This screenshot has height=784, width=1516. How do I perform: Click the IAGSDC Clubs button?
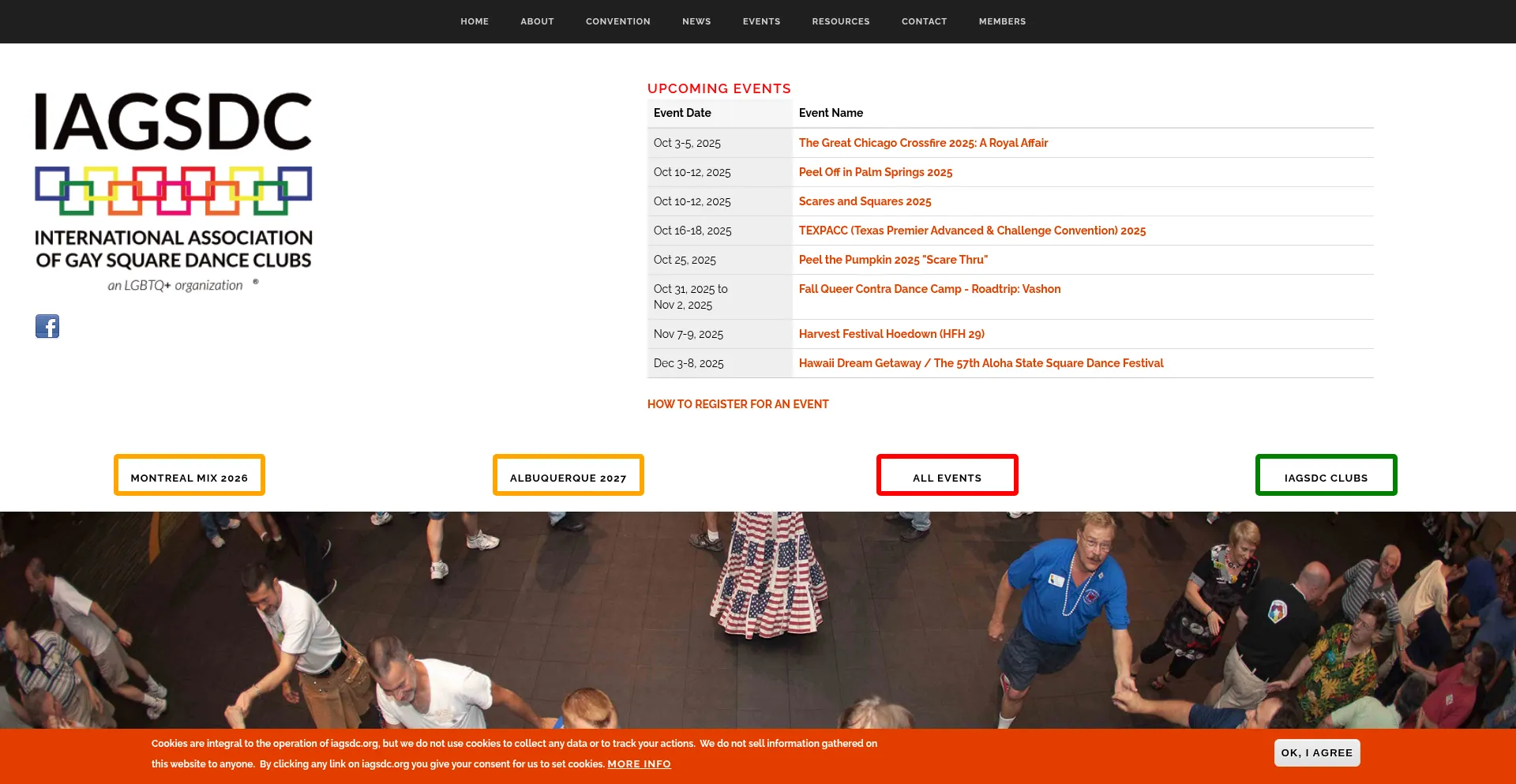1326,475
